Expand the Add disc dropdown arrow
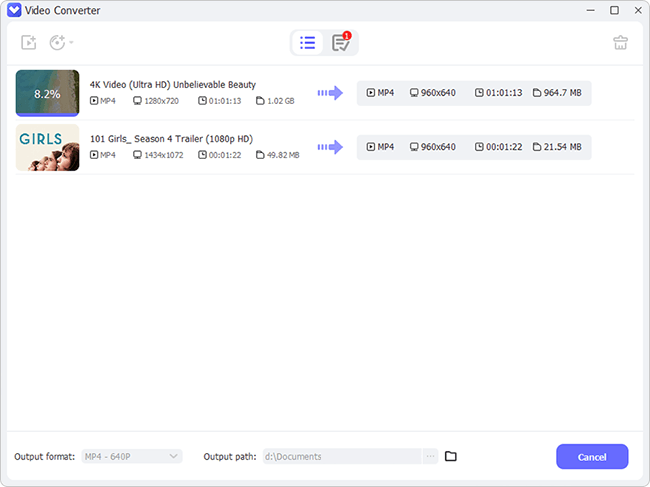650x487 pixels. [x=71, y=42]
